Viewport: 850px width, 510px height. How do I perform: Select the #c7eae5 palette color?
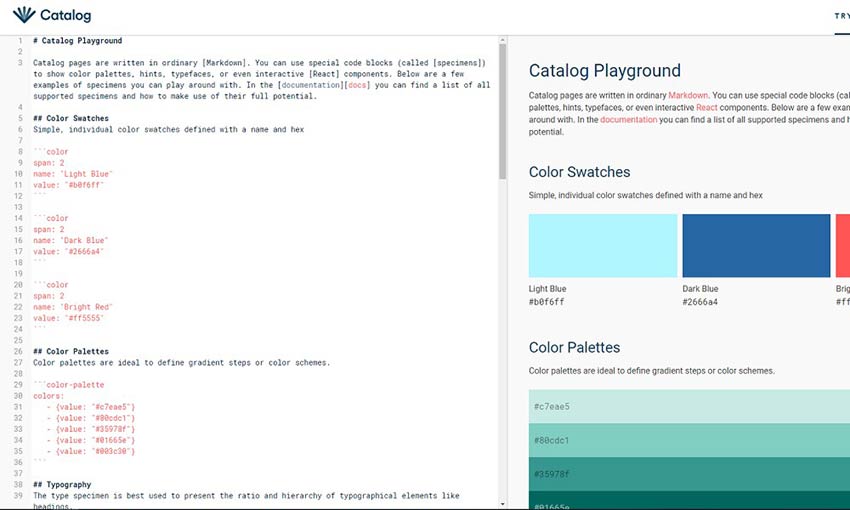689,406
